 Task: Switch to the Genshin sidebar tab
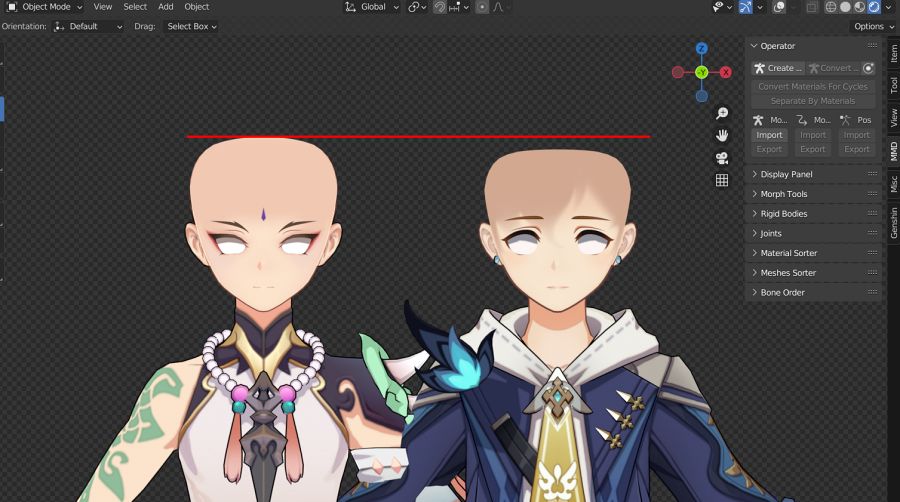894,223
